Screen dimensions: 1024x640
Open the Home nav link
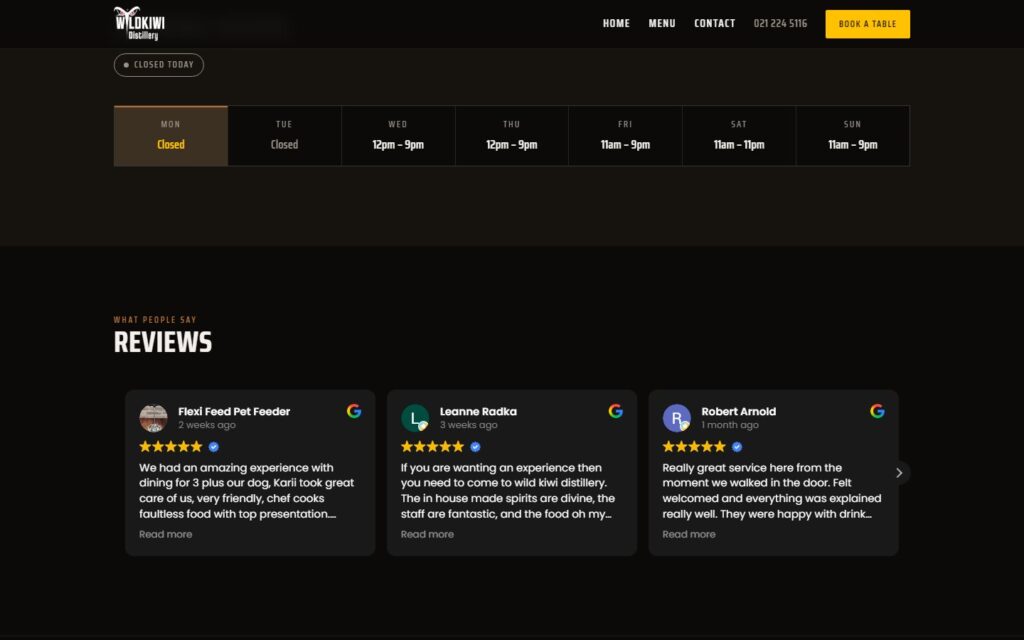616,24
